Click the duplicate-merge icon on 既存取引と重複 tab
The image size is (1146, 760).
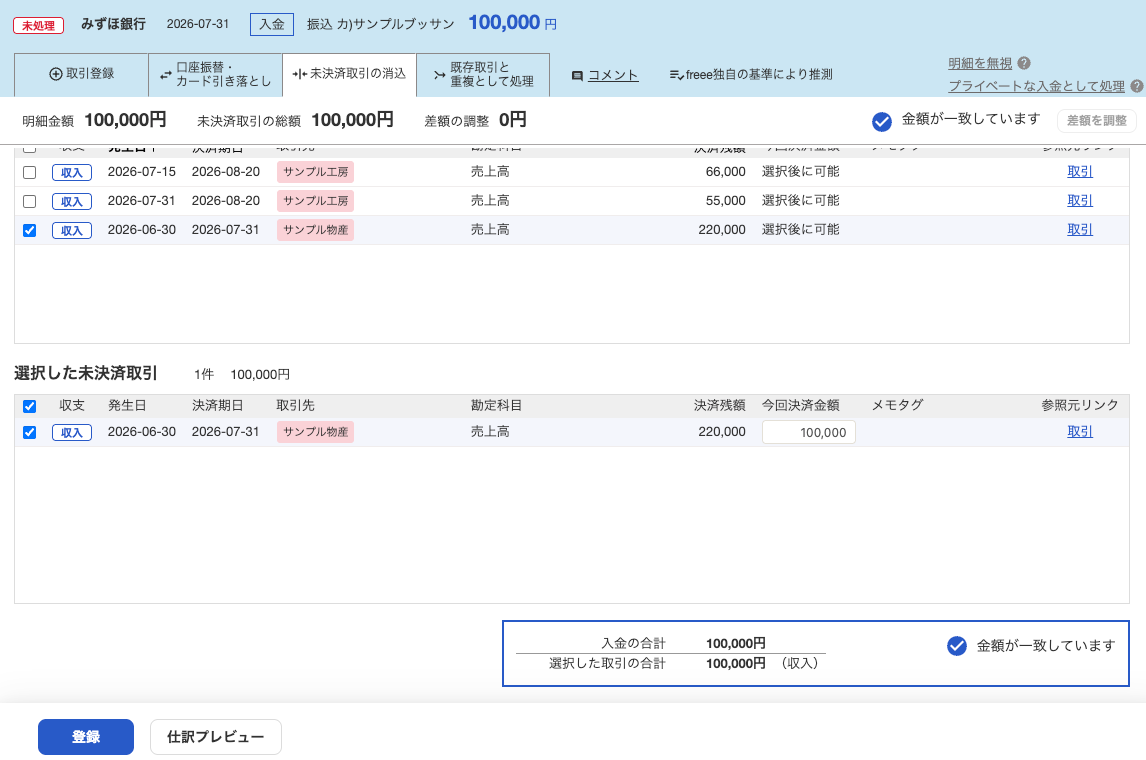[439, 75]
